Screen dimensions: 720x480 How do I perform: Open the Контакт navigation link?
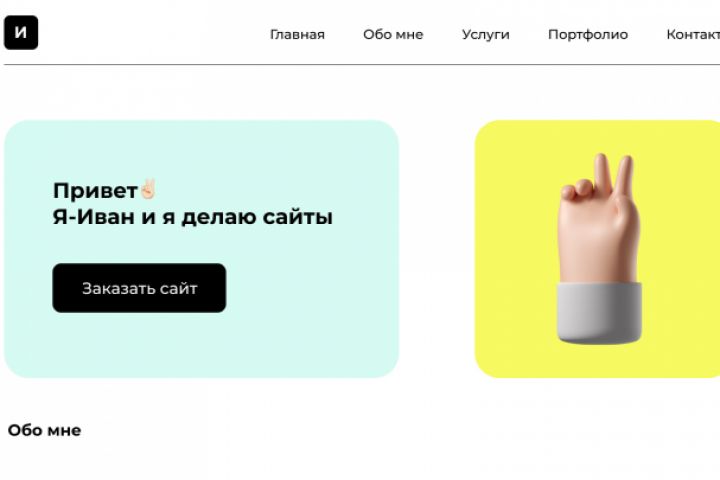coord(693,34)
